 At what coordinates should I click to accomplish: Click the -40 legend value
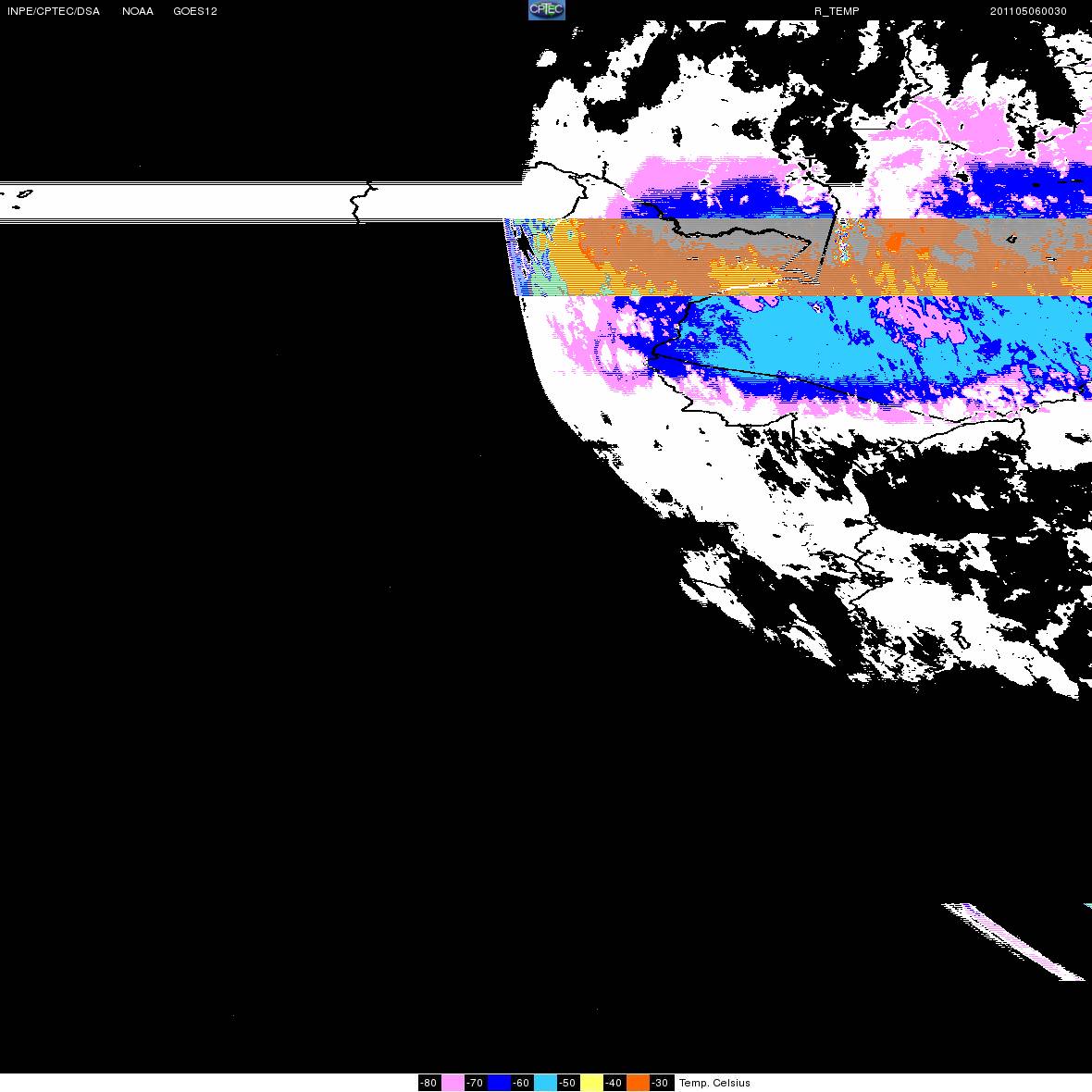point(614,1083)
